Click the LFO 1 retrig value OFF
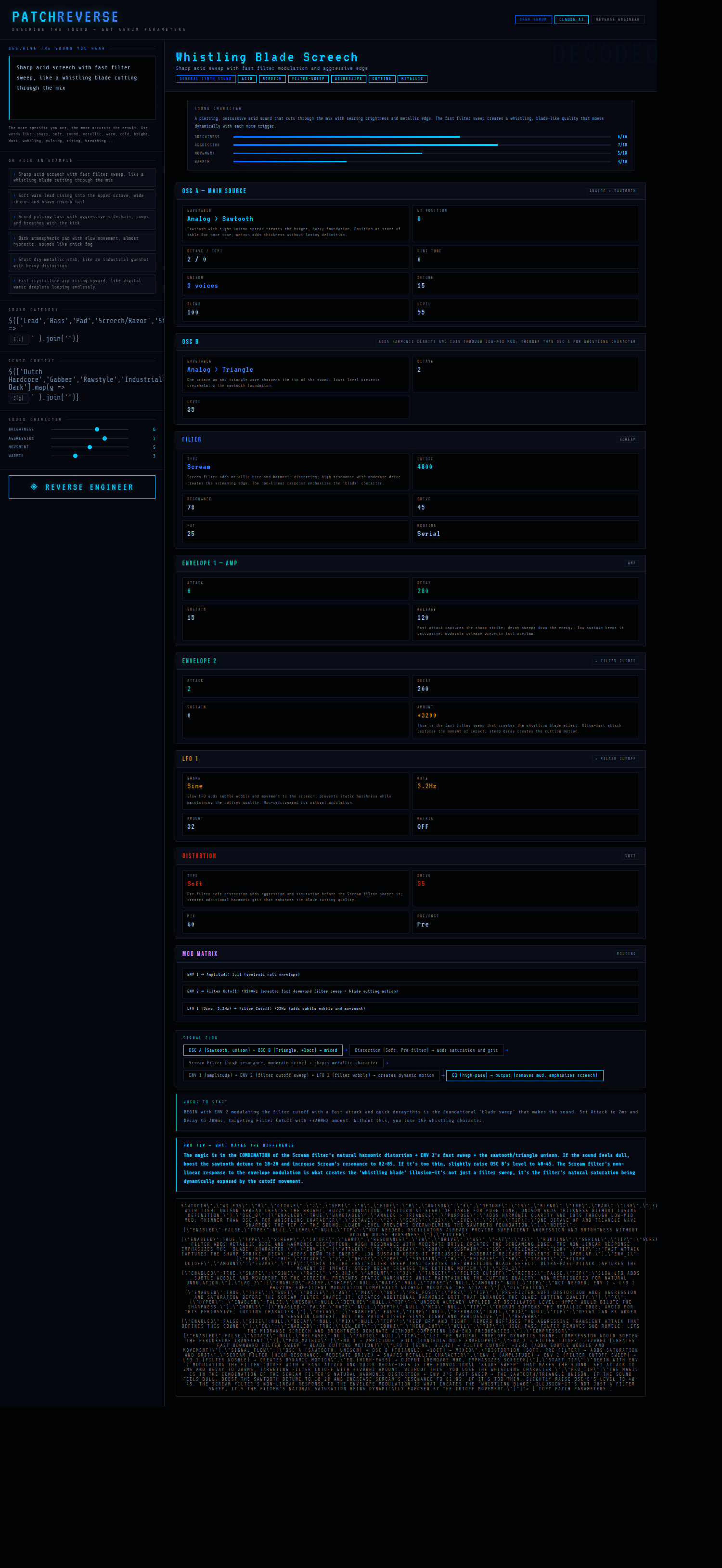Screen dimensions: 722x1568 (x=423, y=826)
